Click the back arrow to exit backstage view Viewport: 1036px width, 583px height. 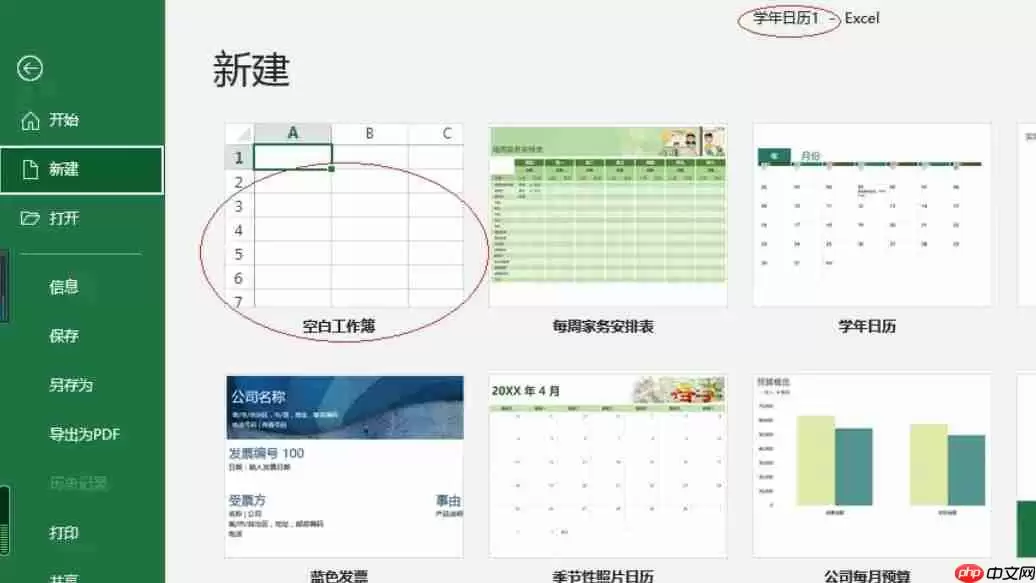coord(31,68)
